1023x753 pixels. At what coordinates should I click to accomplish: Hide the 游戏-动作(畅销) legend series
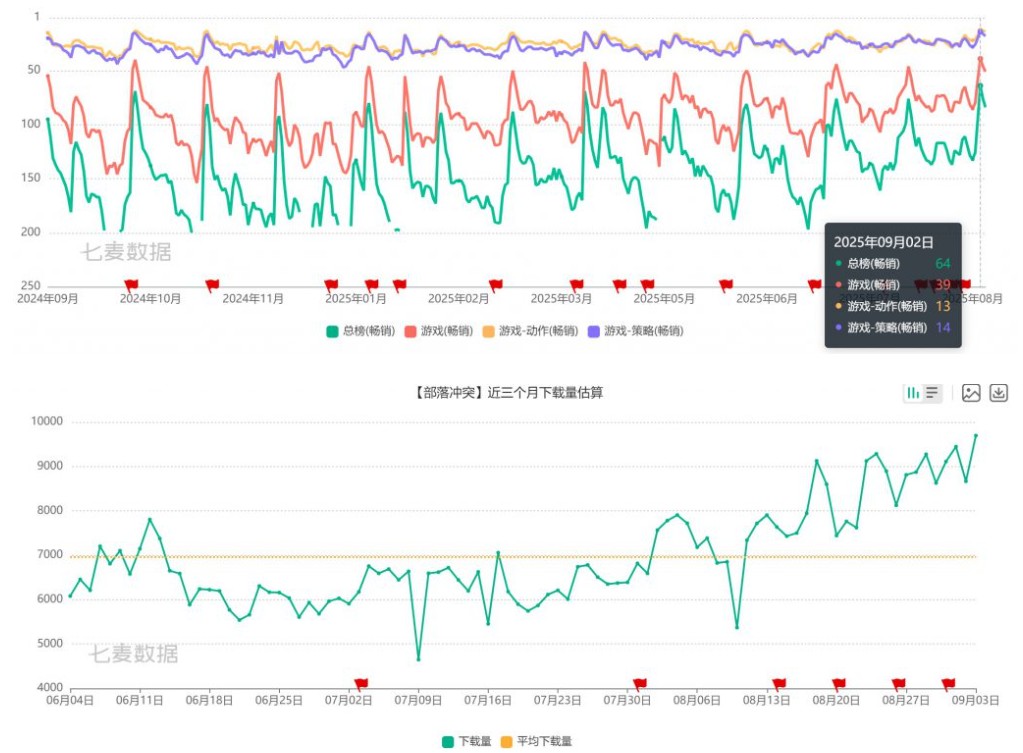coord(530,331)
